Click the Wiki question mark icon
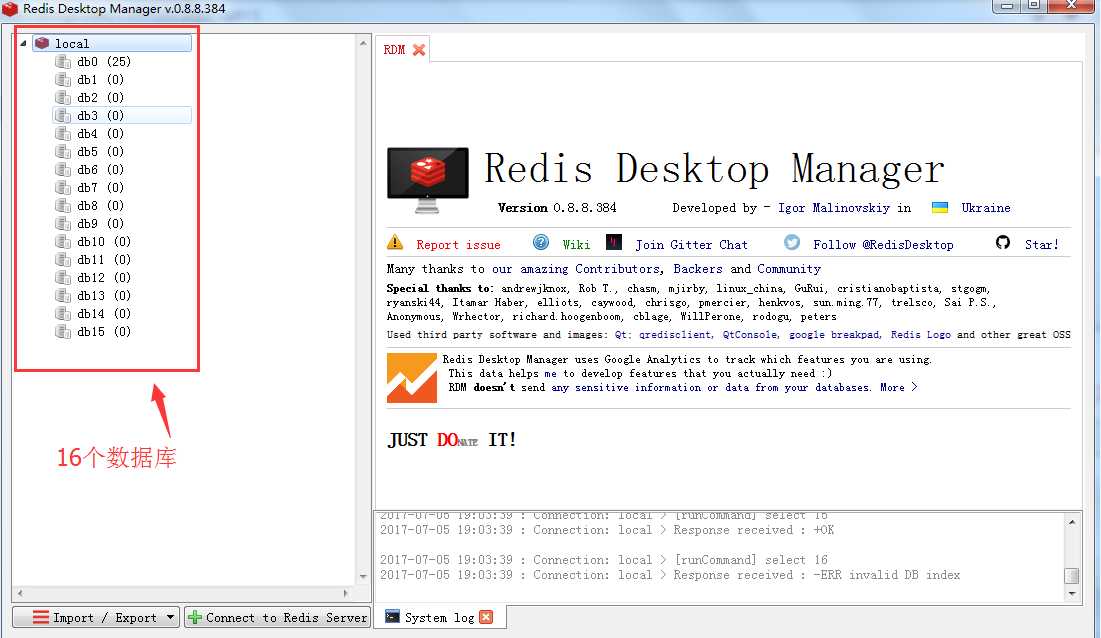The height and width of the screenshot is (638, 1101). click(x=541, y=243)
